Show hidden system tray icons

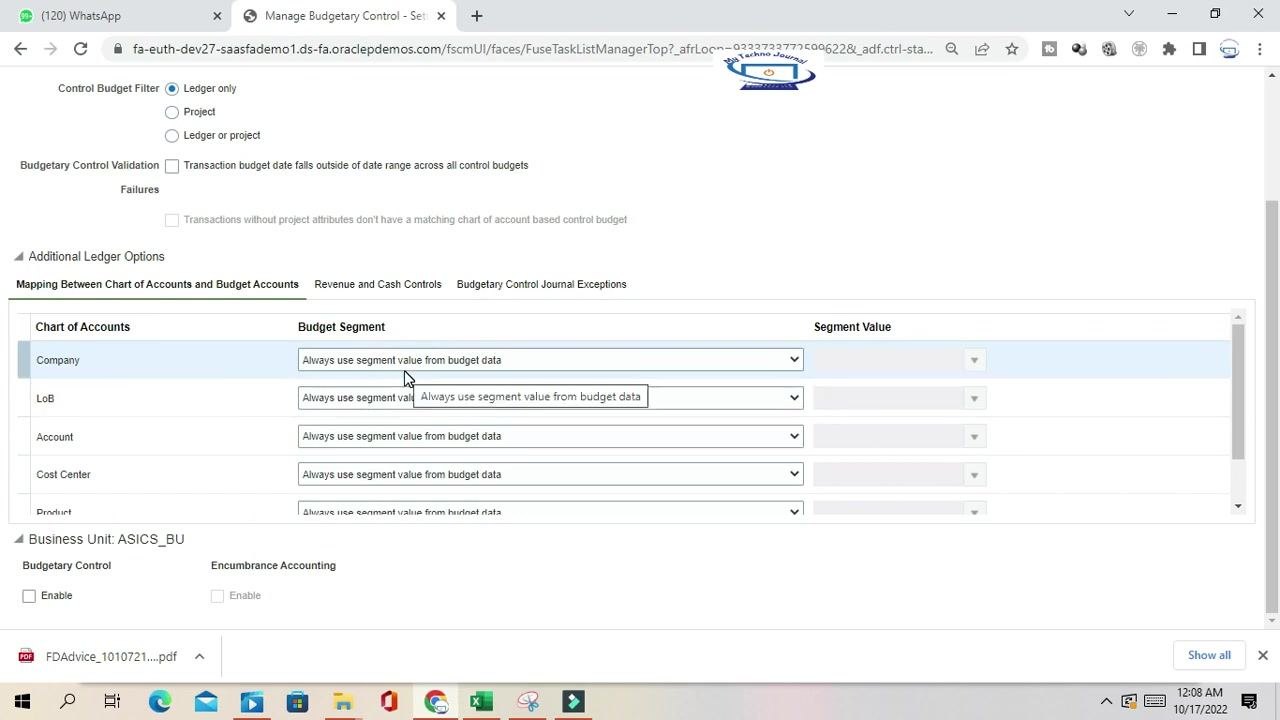click(1106, 701)
